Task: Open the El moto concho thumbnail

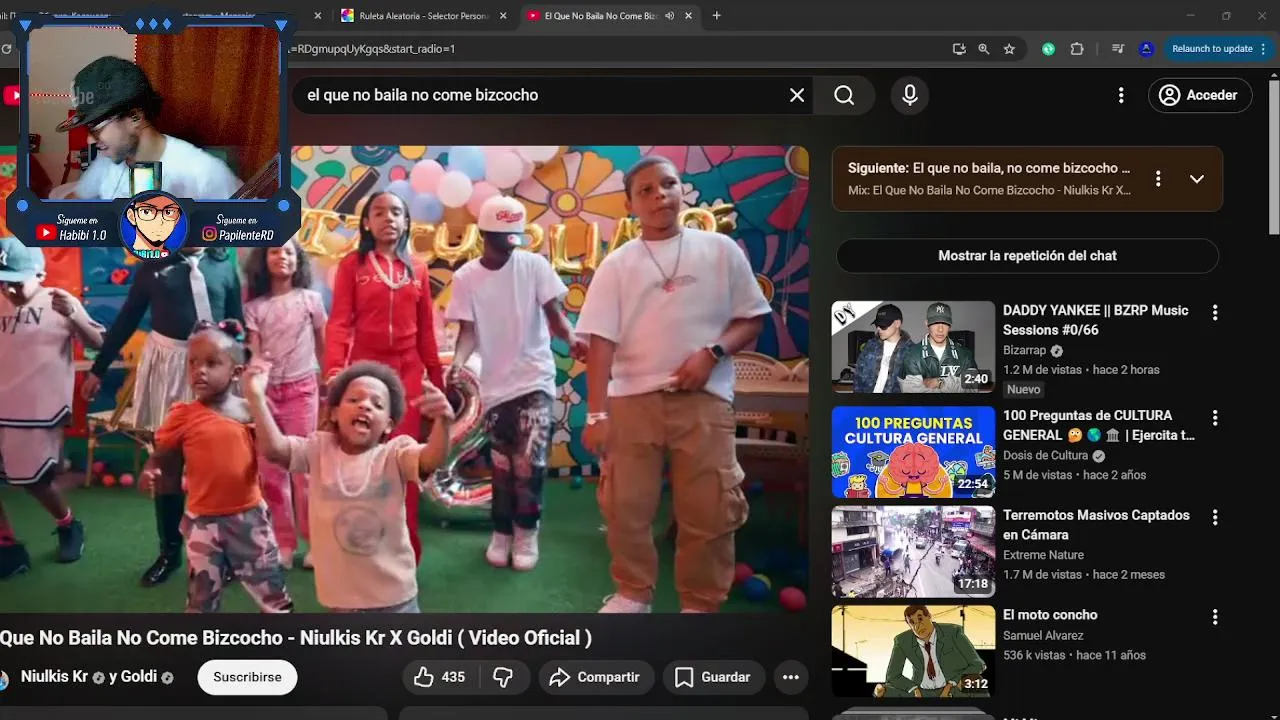Action: pyautogui.click(x=913, y=652)
